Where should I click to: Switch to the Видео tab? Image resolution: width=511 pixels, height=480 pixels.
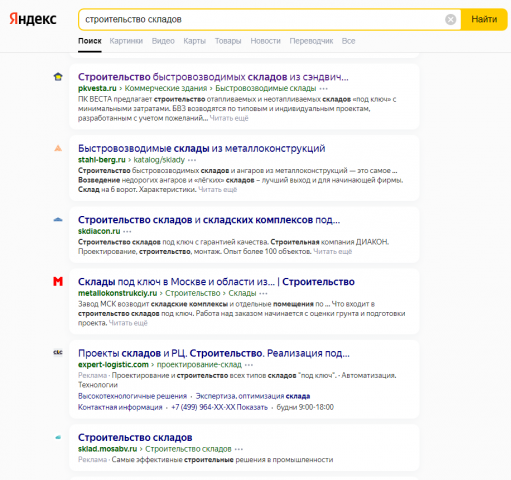point(163,41)
